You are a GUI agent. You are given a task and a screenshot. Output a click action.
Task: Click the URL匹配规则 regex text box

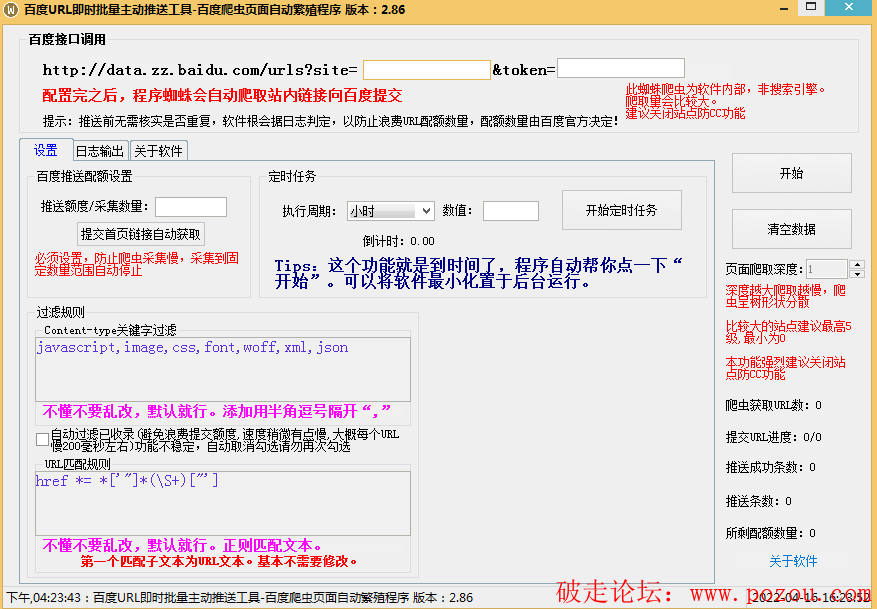(223, 503)
